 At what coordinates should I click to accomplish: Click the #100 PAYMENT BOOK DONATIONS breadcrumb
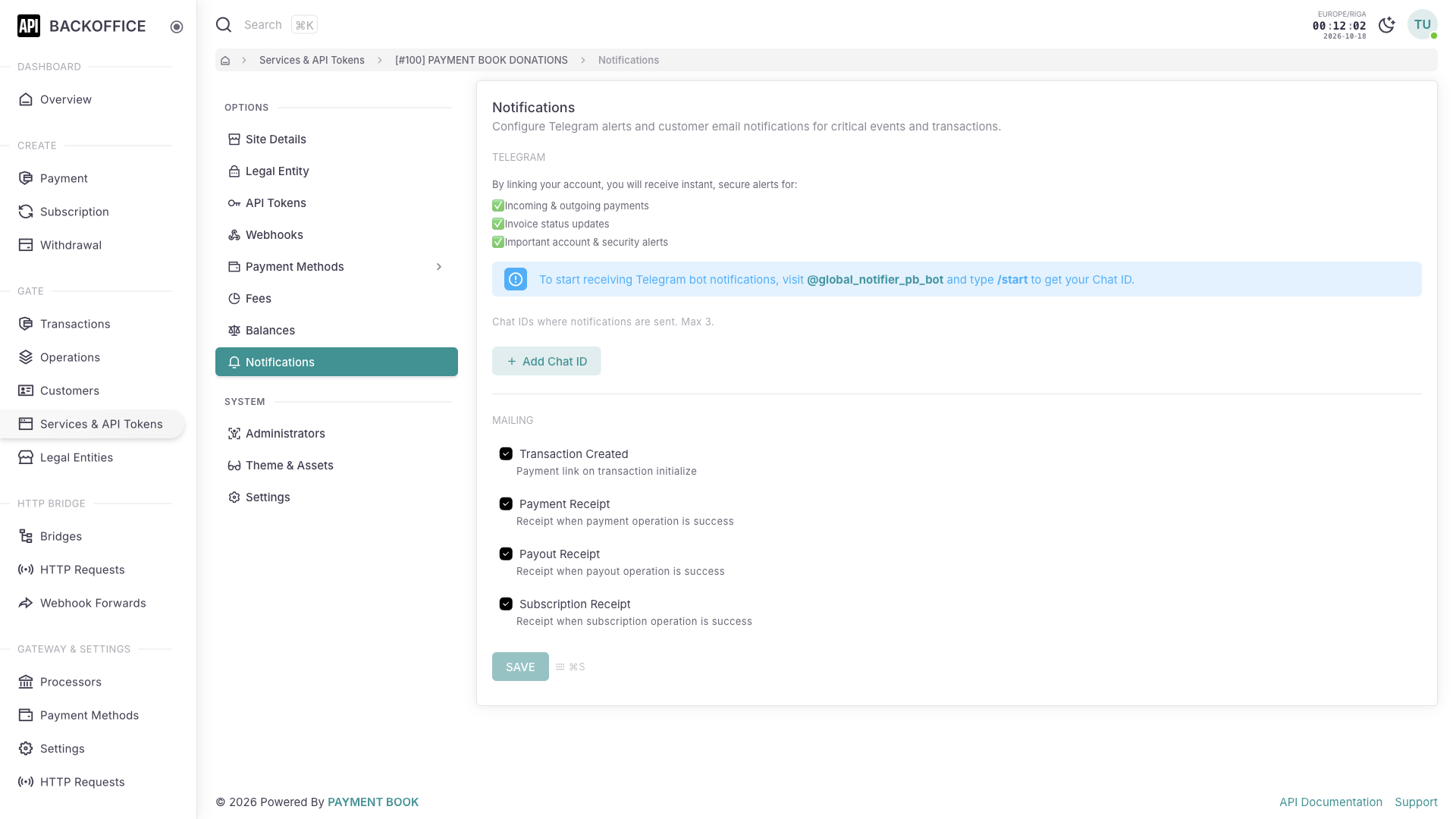(x=482, y=60)
